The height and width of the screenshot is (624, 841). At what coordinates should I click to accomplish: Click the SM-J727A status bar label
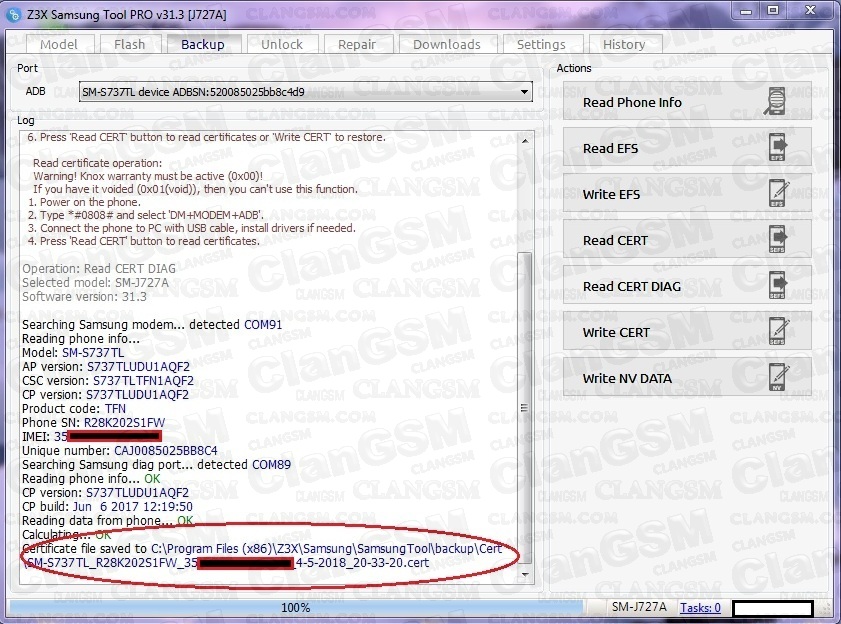coord(639,607)
